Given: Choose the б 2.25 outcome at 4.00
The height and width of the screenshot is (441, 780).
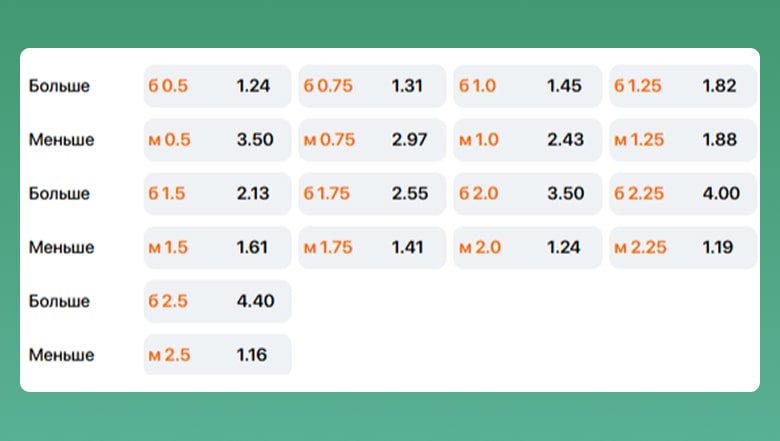Looking at the screenshot, I should click(x=682, y=194).
